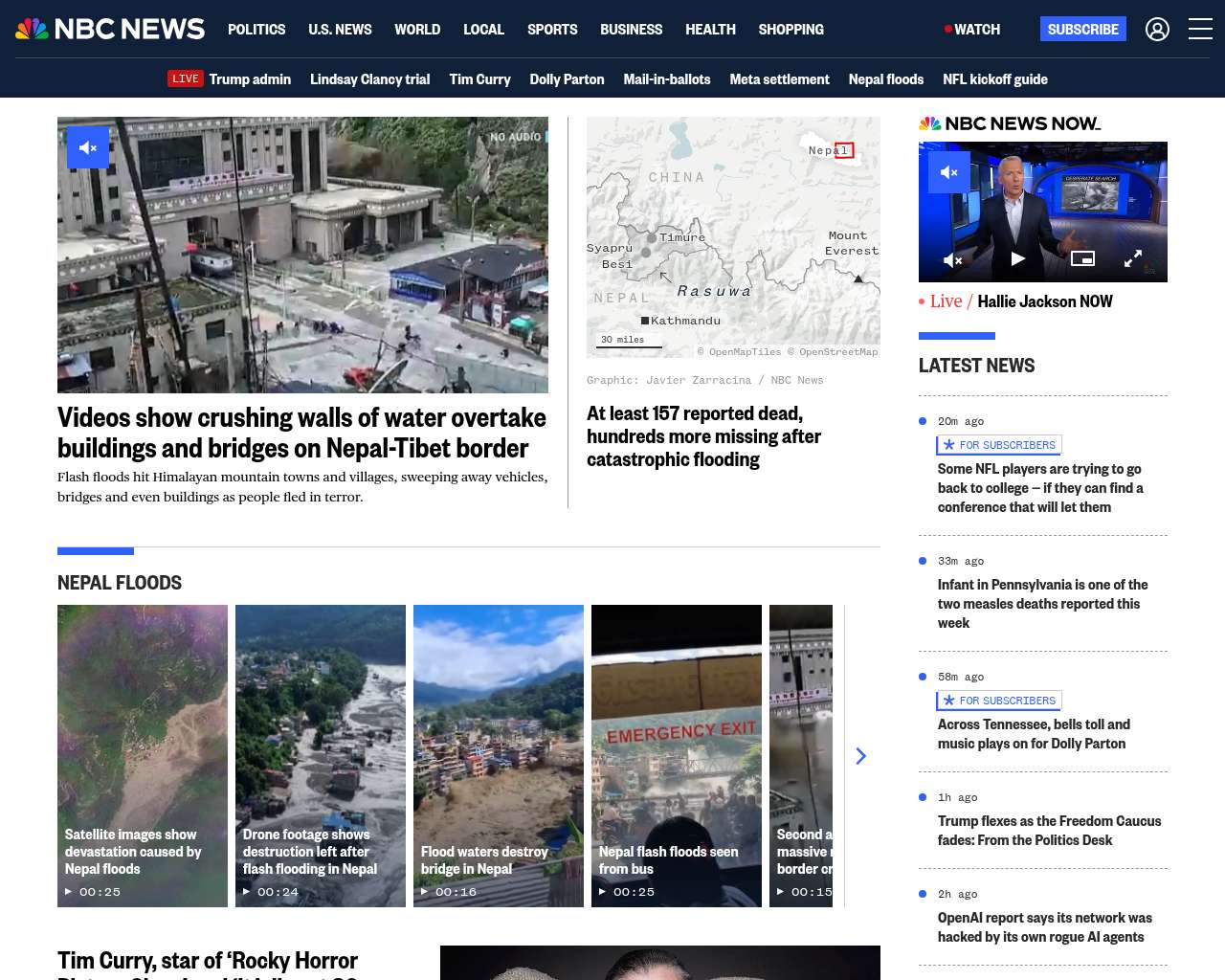1225x980 pixels.
Task: Click the Nepal Floods section heading
Action: (120, 583)
